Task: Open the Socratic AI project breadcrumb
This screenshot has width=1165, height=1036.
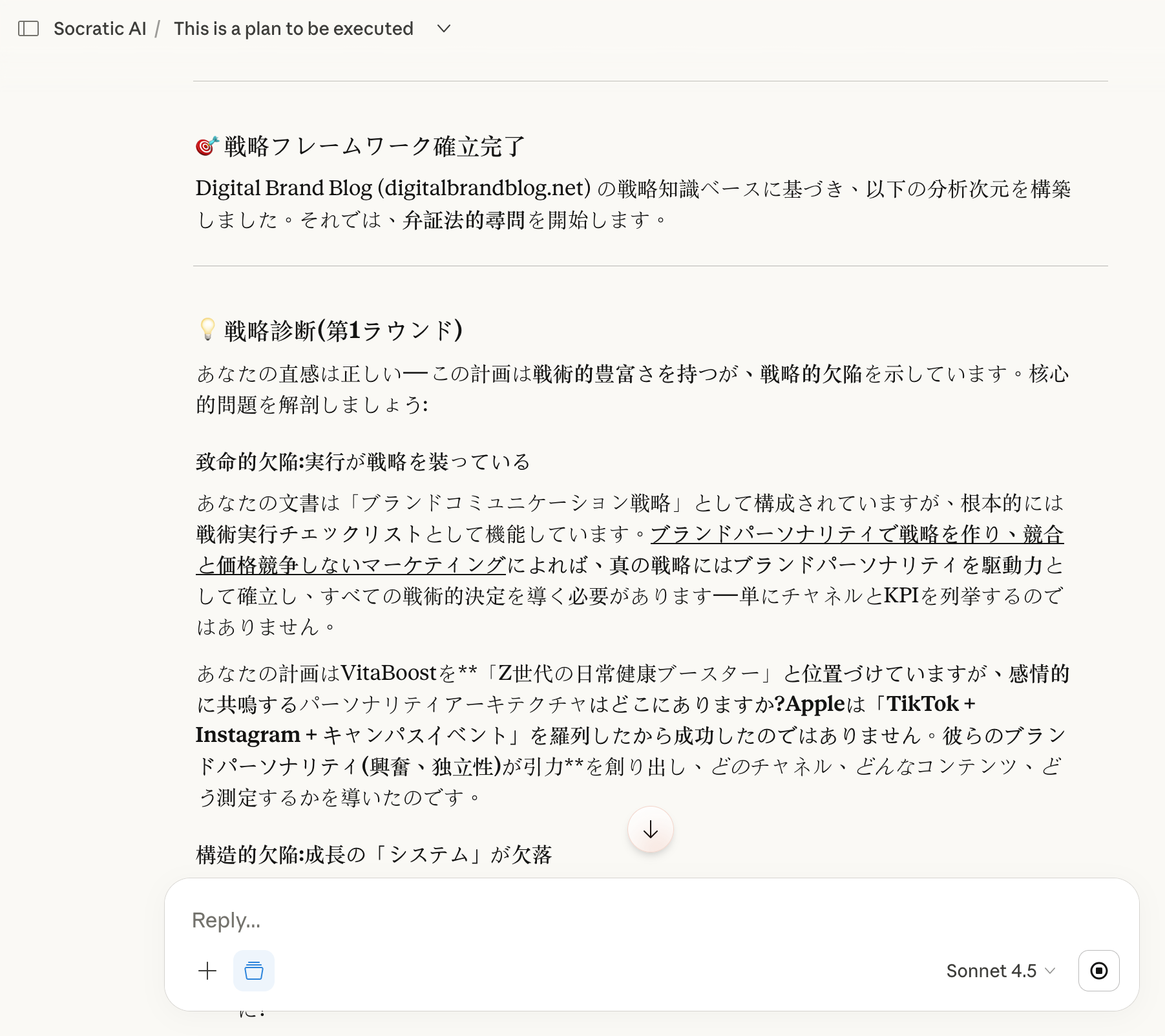Action: (100, 28)
